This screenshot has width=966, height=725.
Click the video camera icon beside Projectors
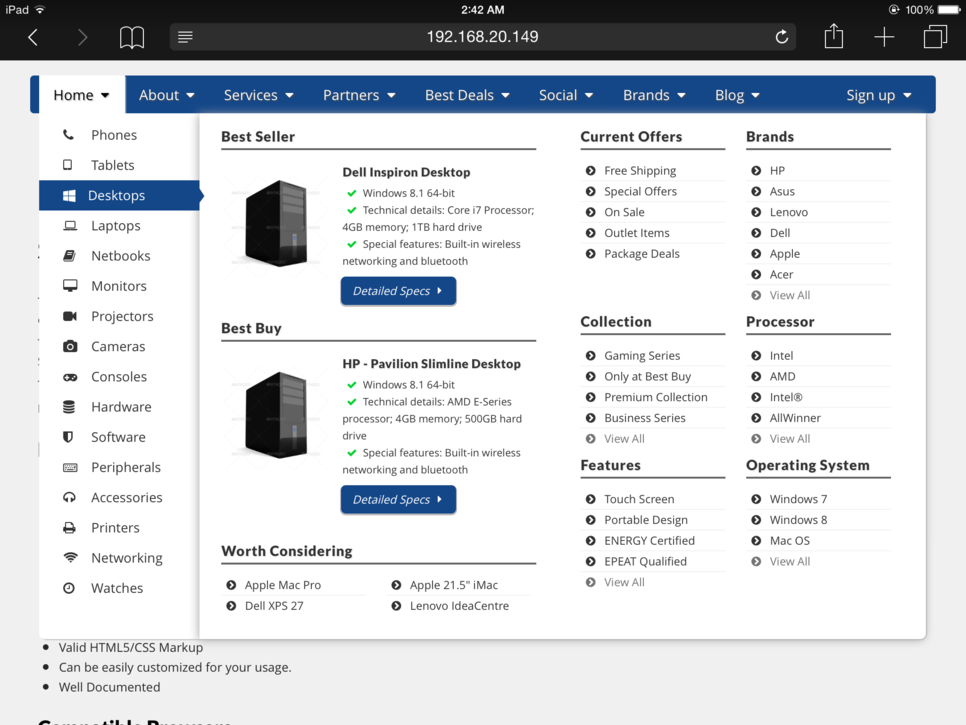pyautogui.click(x=70, y=316)
